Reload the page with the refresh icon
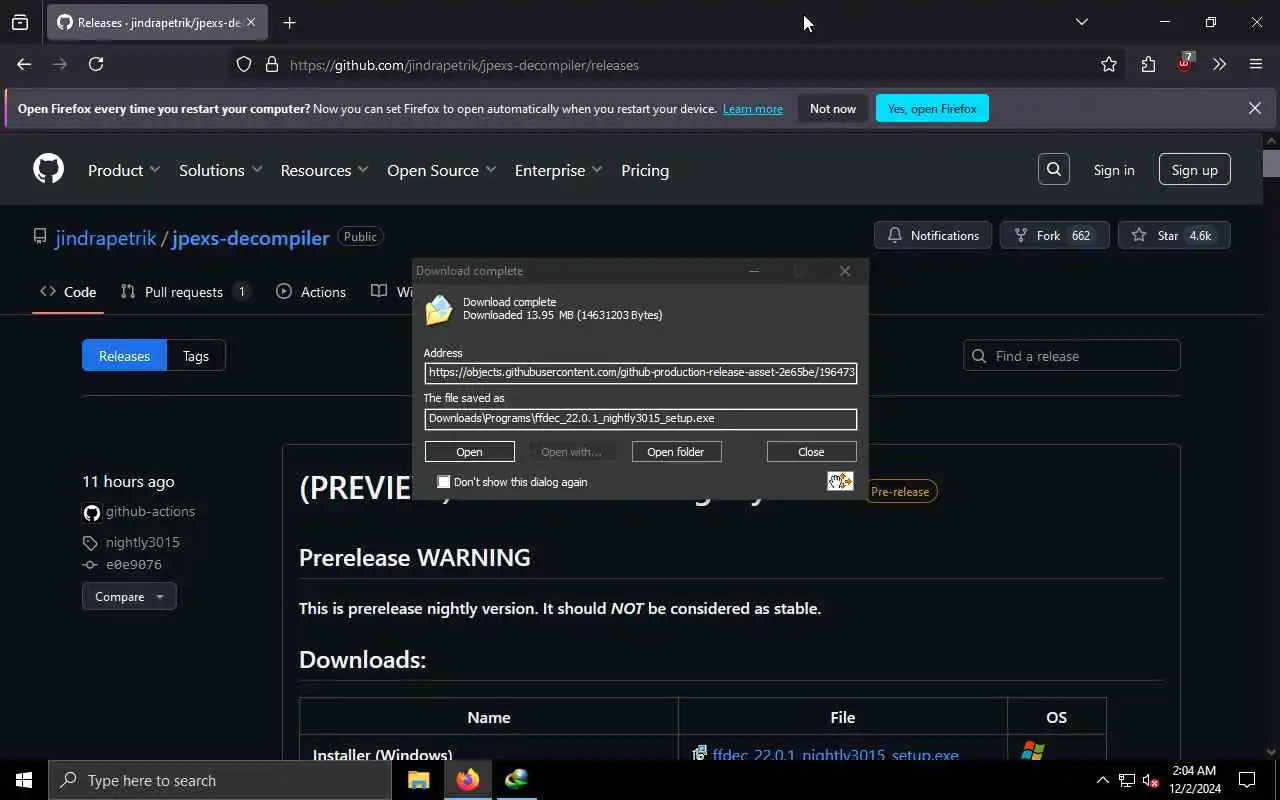1280x800 pixels. tap(96, 64)
